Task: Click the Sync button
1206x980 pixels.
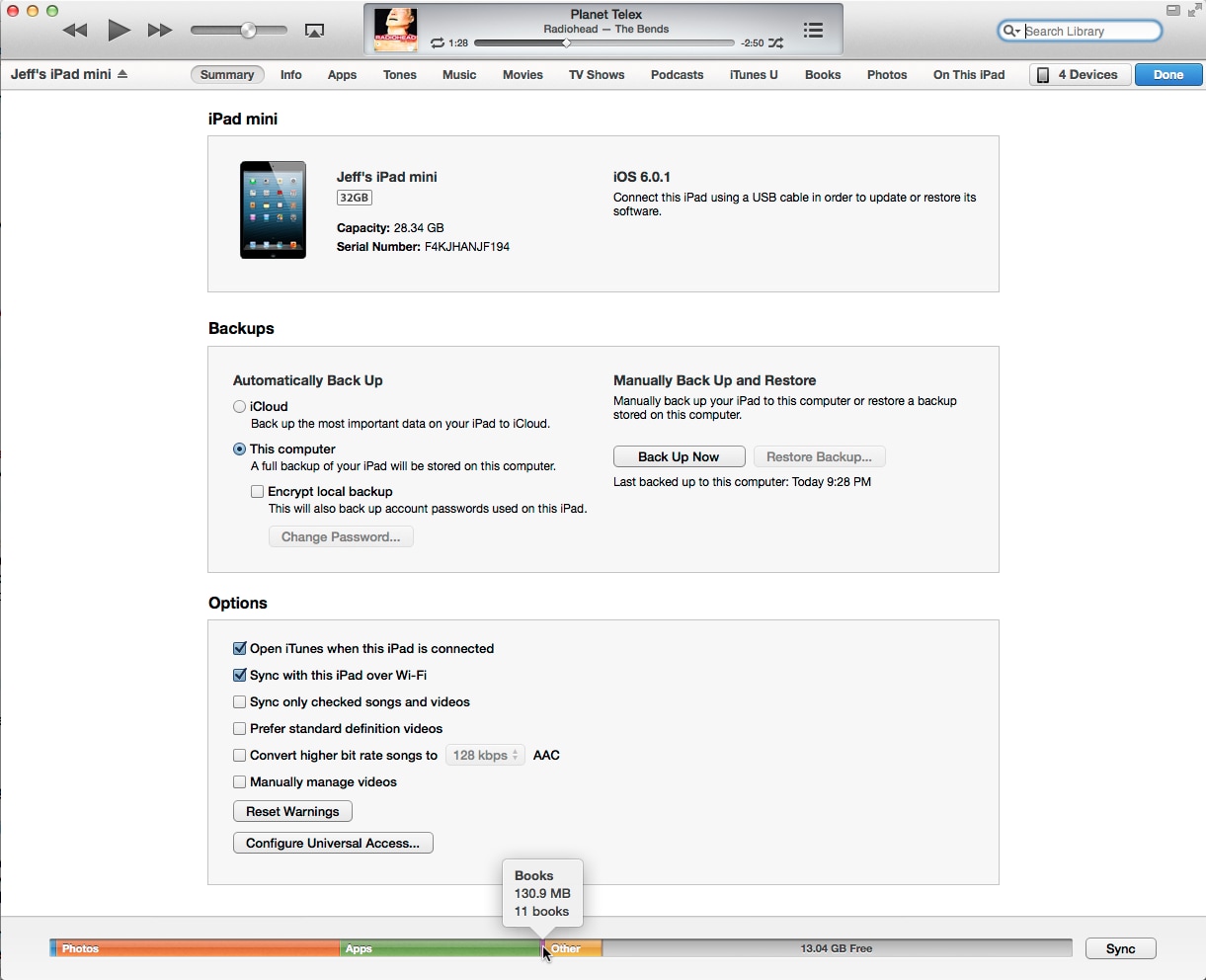Action: [x=1122, y=949]
